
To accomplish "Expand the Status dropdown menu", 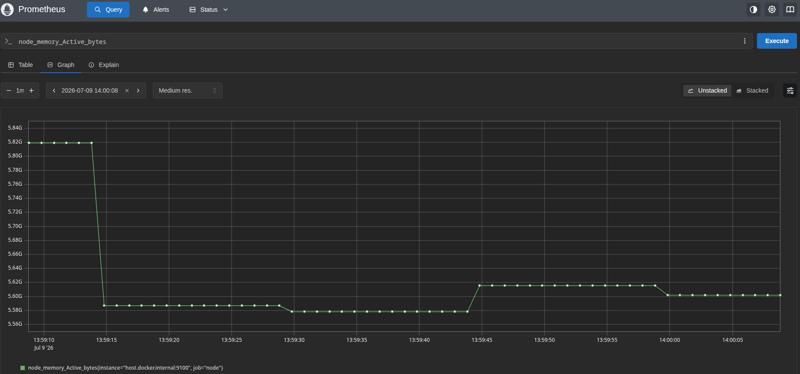I will (209, 10).
